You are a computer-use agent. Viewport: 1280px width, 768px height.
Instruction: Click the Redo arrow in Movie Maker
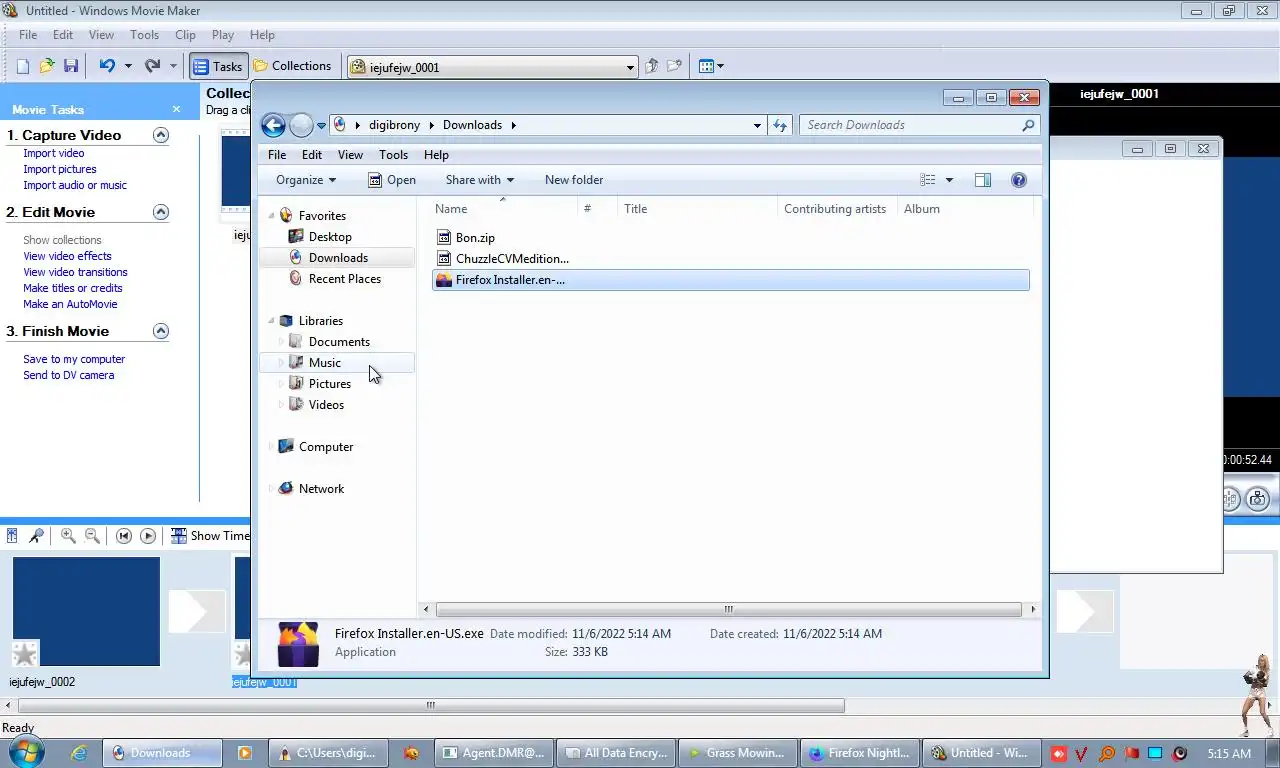tap(152, 66)
